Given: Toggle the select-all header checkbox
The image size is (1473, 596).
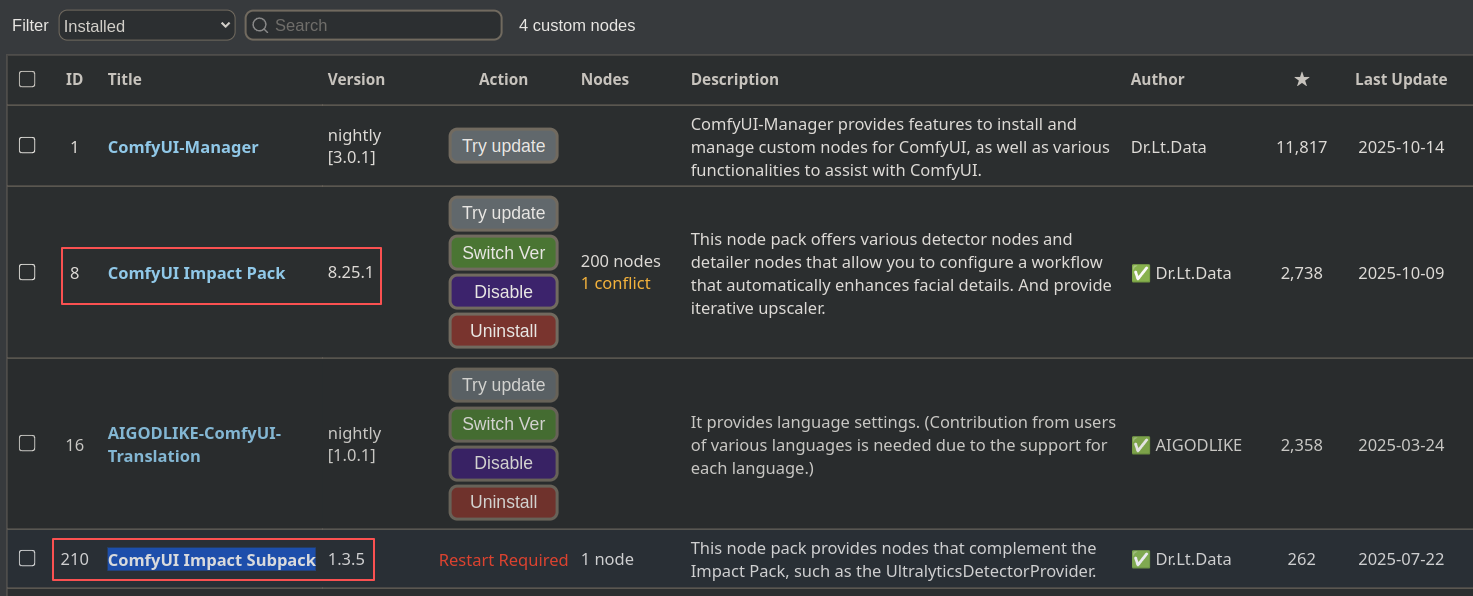Looking at the screenshot, I should pyautogui.click(x=27, y=79).
